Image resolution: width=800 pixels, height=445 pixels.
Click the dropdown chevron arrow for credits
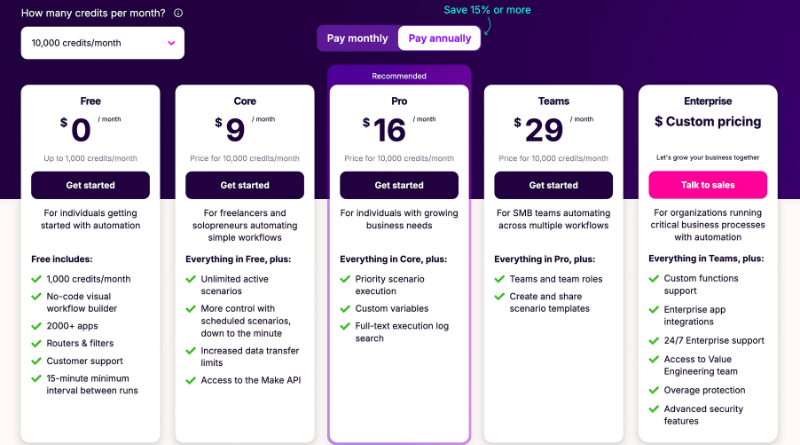tap(171, 43)
